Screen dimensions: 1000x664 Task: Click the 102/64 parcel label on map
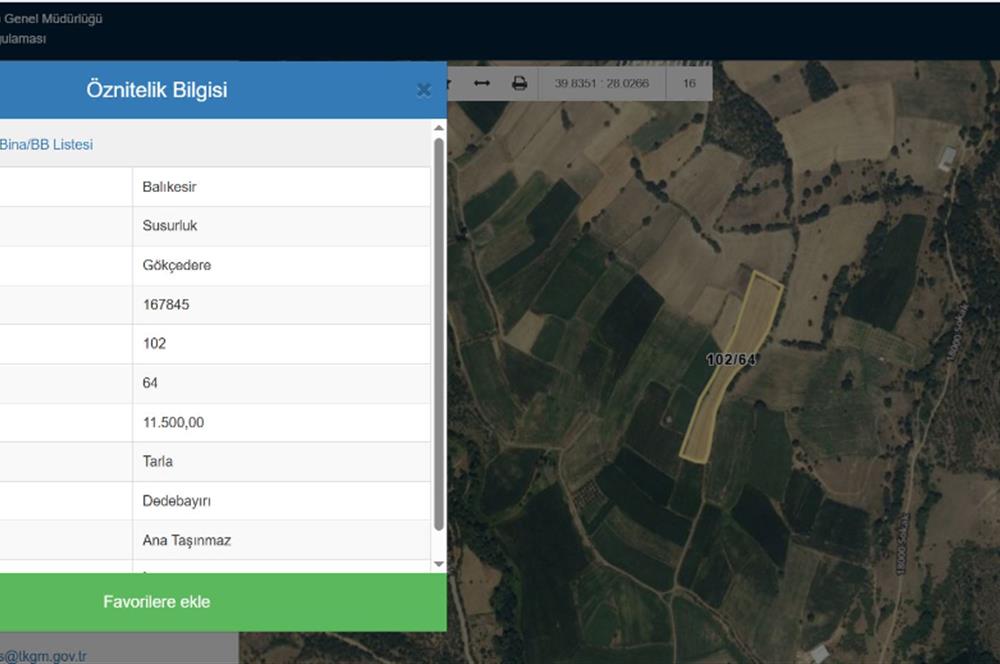[x=731, y=360]
